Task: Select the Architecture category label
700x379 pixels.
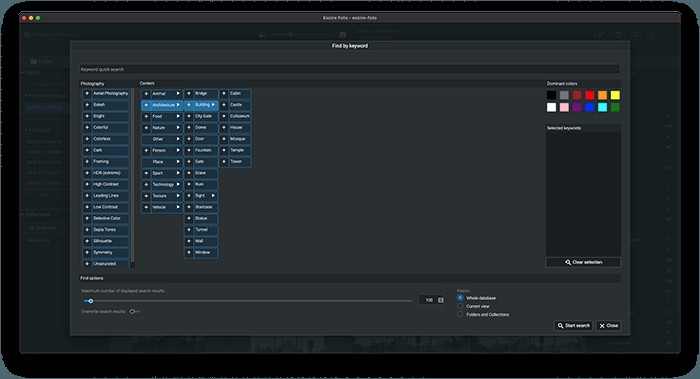Action: tap(163, 105)
